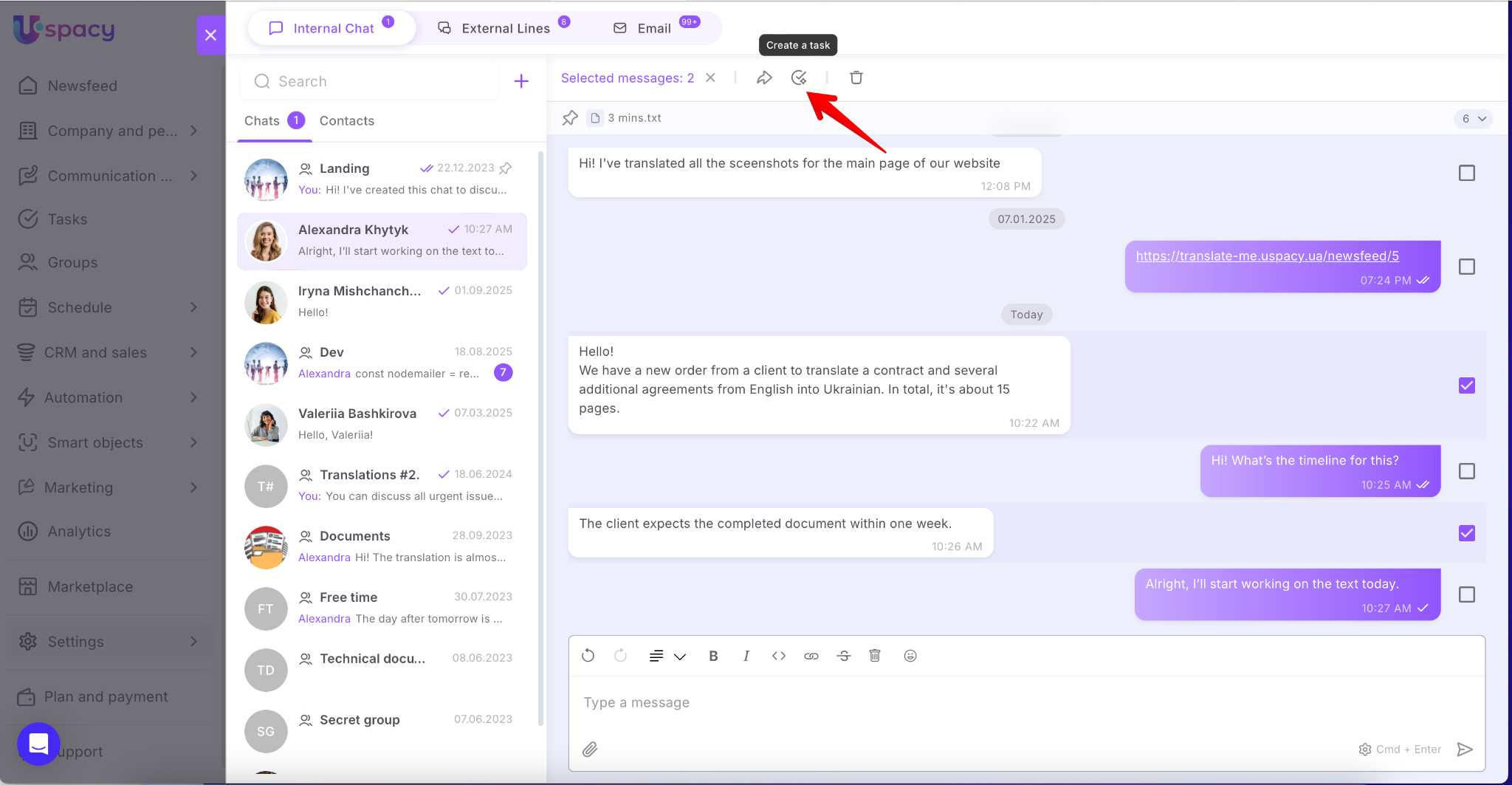Click the plus icon to start new chat
This screenshot has width=1512, height=785.
coord(521,81)
